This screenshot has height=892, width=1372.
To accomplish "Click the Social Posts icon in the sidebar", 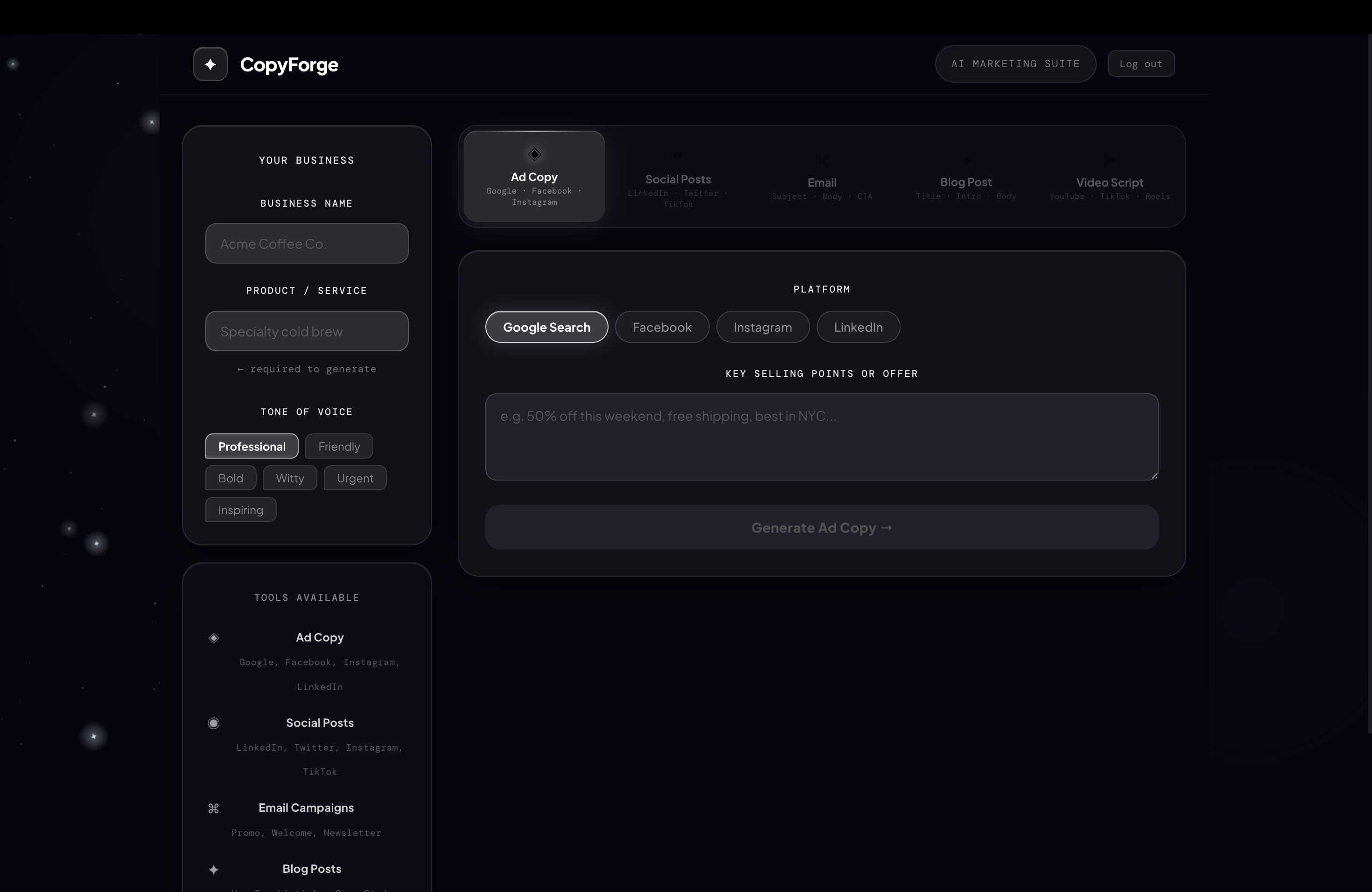I will pos(213,723).
